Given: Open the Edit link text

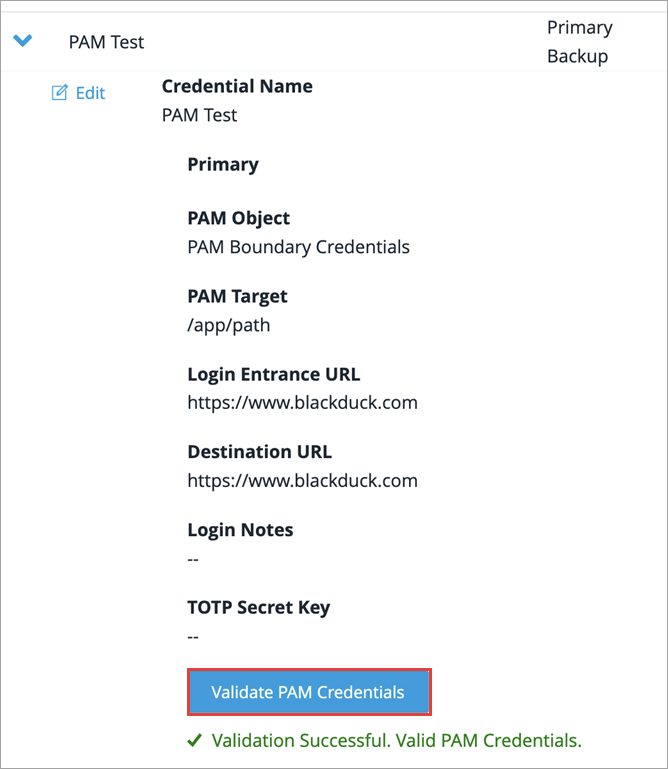Looking at the screenshot, I should click(90, 93).
